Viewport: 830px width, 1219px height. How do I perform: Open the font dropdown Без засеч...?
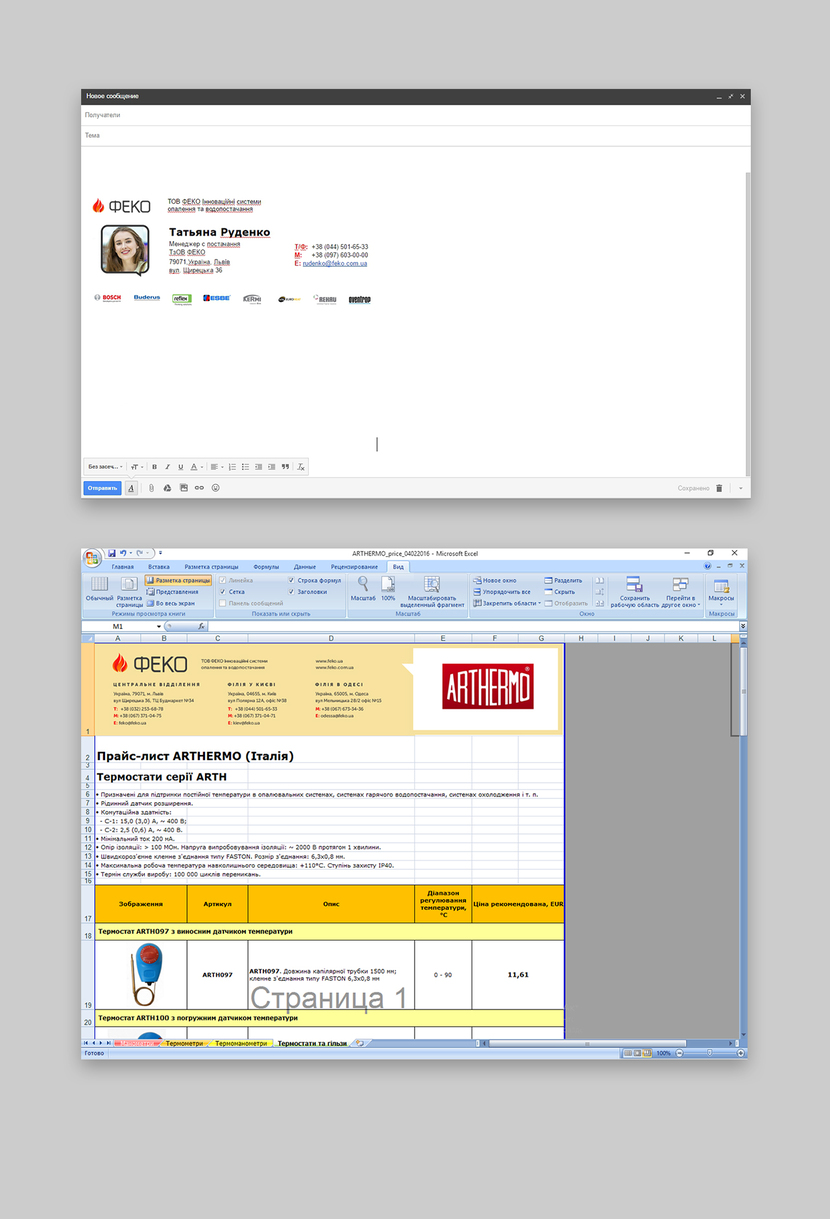pos(105,467)
